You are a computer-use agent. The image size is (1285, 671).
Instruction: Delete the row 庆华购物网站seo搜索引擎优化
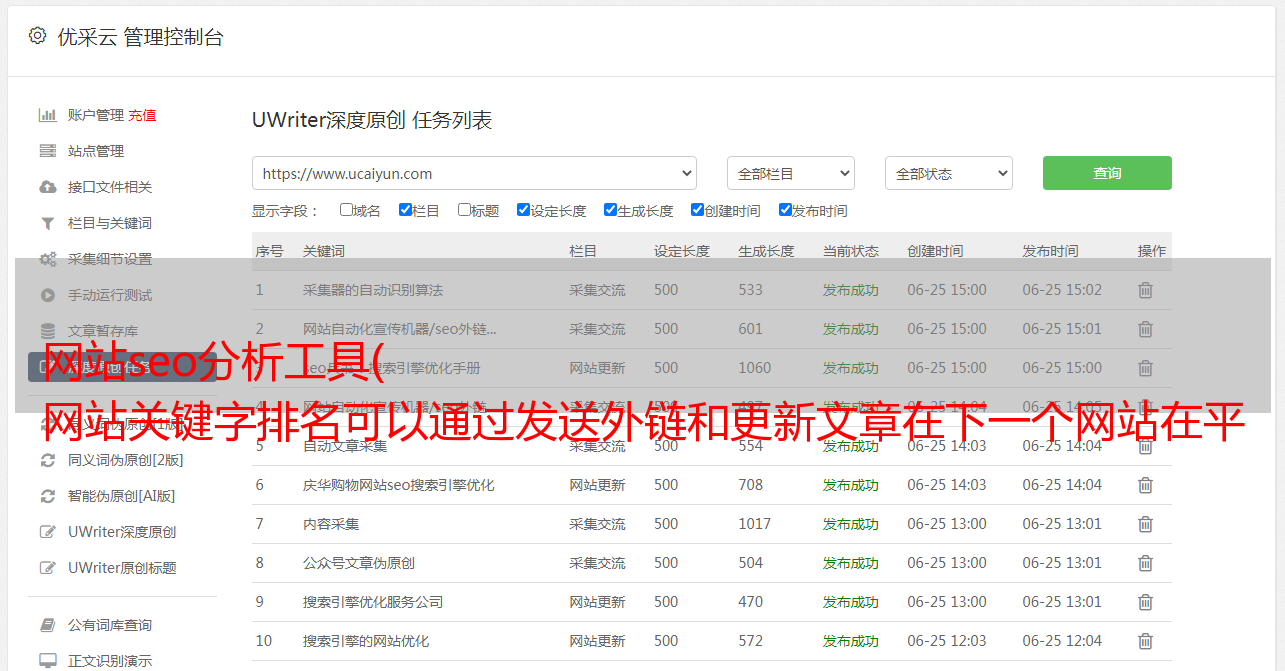[1146, 485]
